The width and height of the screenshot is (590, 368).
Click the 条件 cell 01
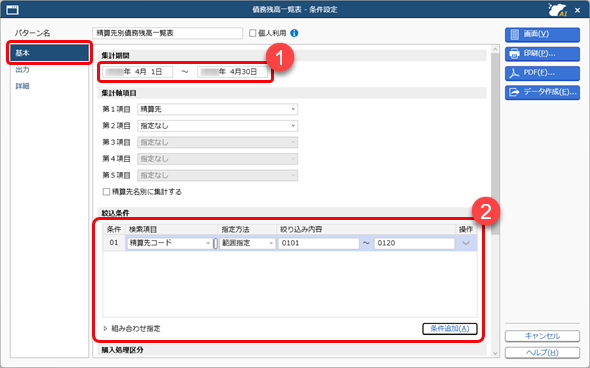tap(114, 243)
